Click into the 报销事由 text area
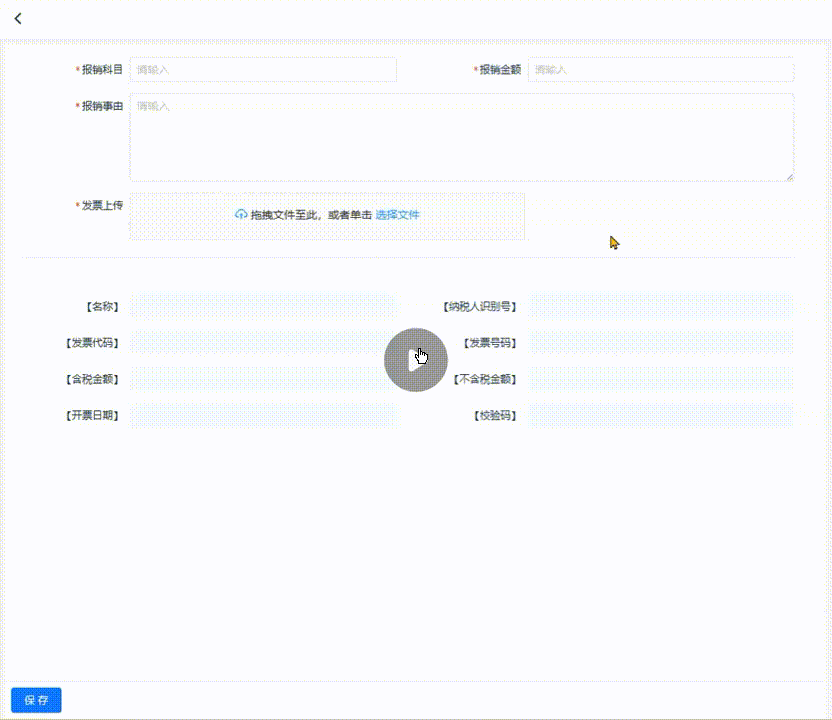 click(x=462, y=137)
